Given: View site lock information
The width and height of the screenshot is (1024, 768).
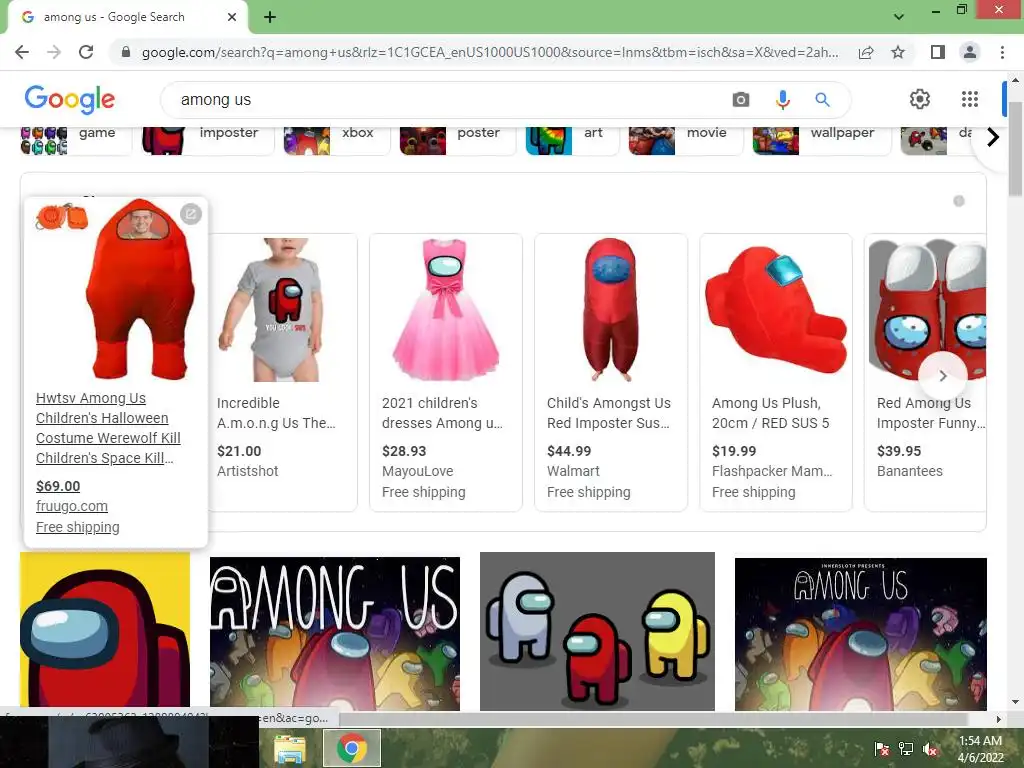Looking at the screenshot, I should tap(126, 52).
